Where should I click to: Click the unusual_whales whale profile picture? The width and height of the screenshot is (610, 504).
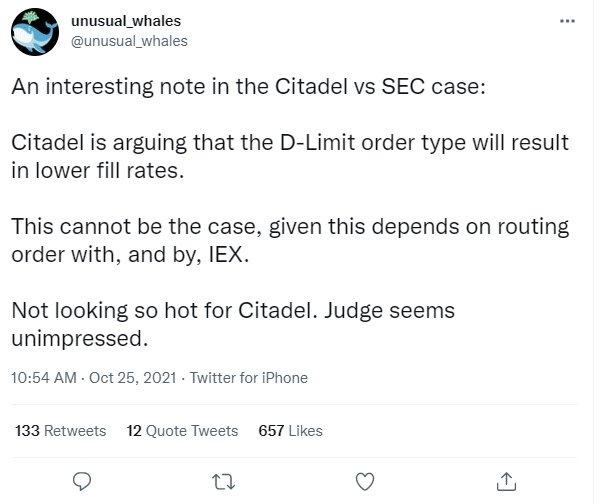[35, 32]
